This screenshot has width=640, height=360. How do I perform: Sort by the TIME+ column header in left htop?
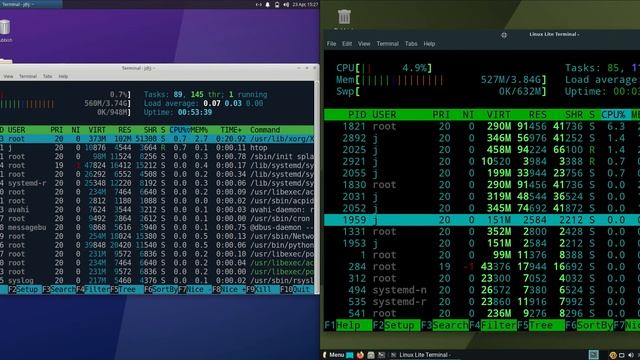click(231, 130)
